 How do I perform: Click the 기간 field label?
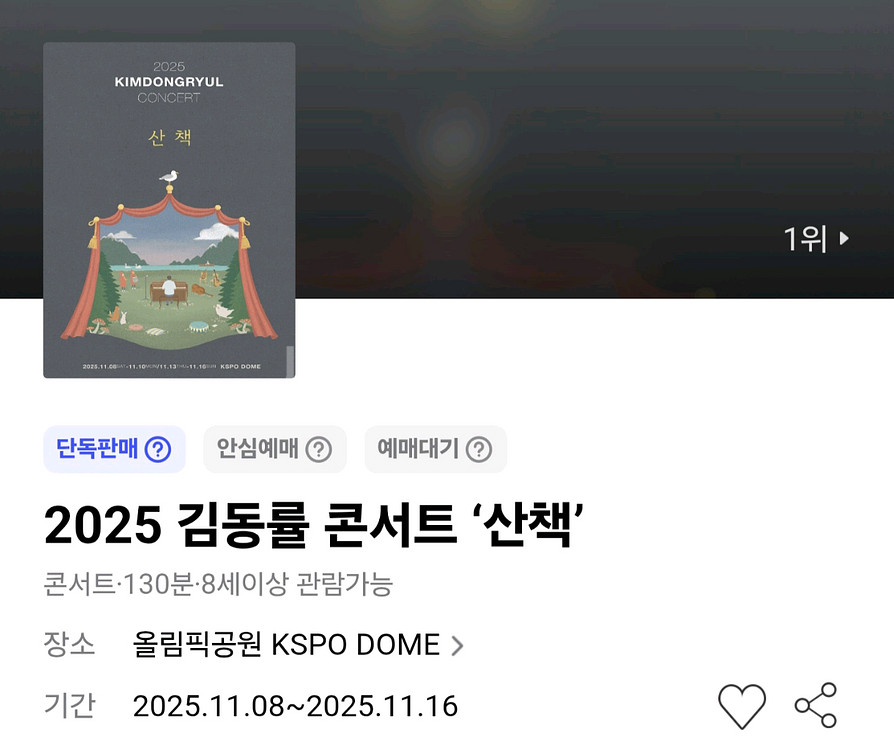(69, 705)
